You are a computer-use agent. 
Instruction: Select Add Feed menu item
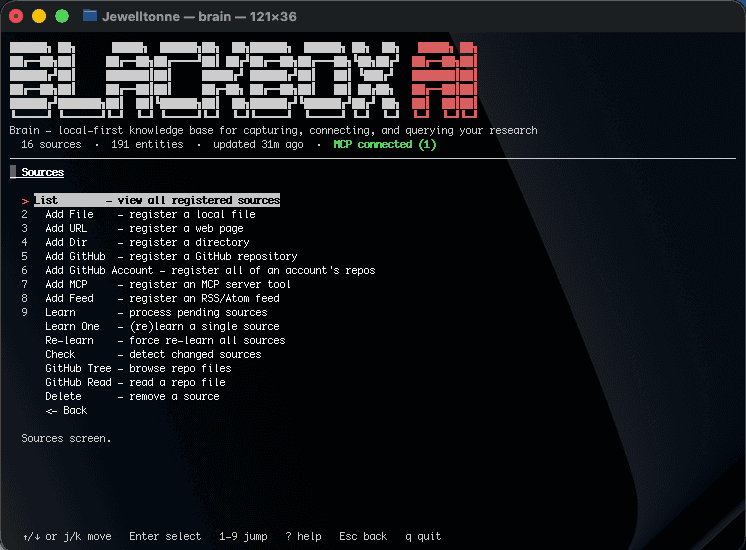[x=162, y=298]
